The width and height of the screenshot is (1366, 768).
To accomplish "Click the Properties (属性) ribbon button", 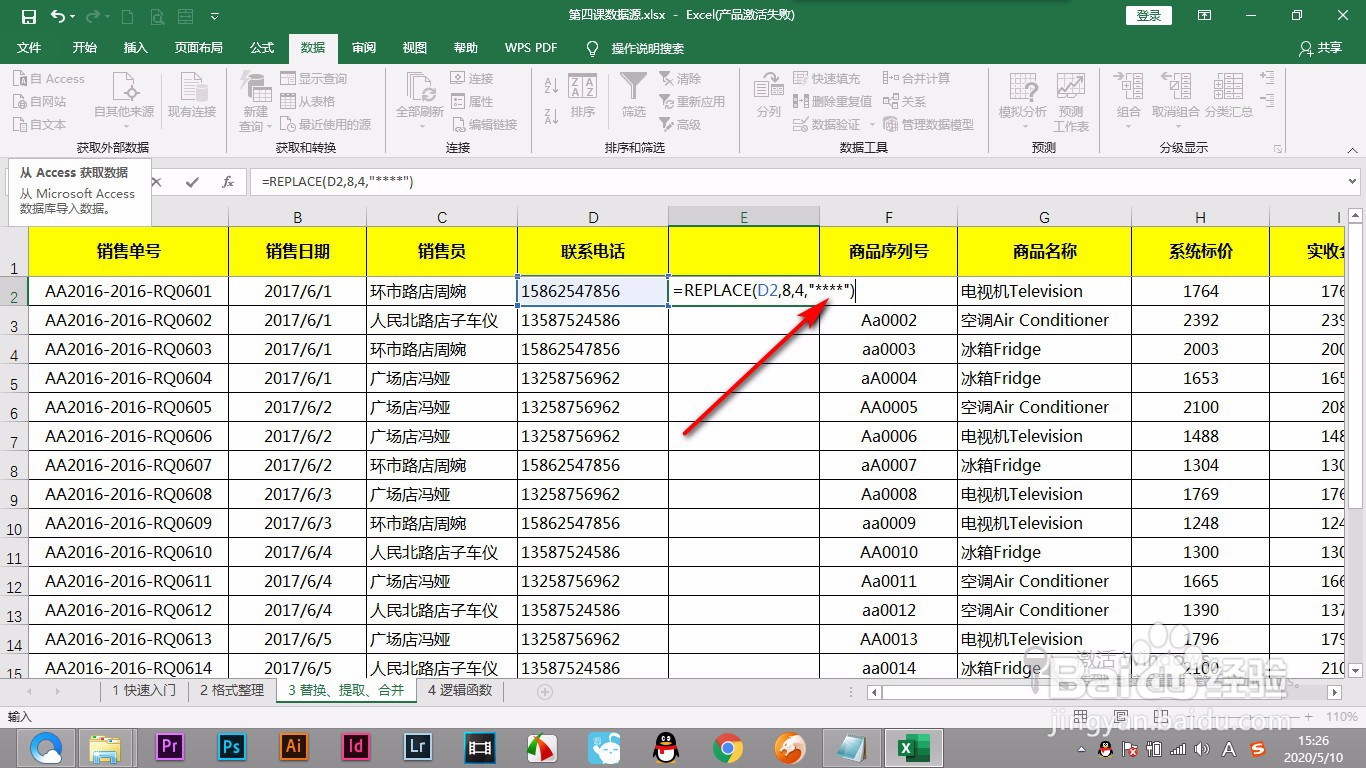I will tap(472, 102).
